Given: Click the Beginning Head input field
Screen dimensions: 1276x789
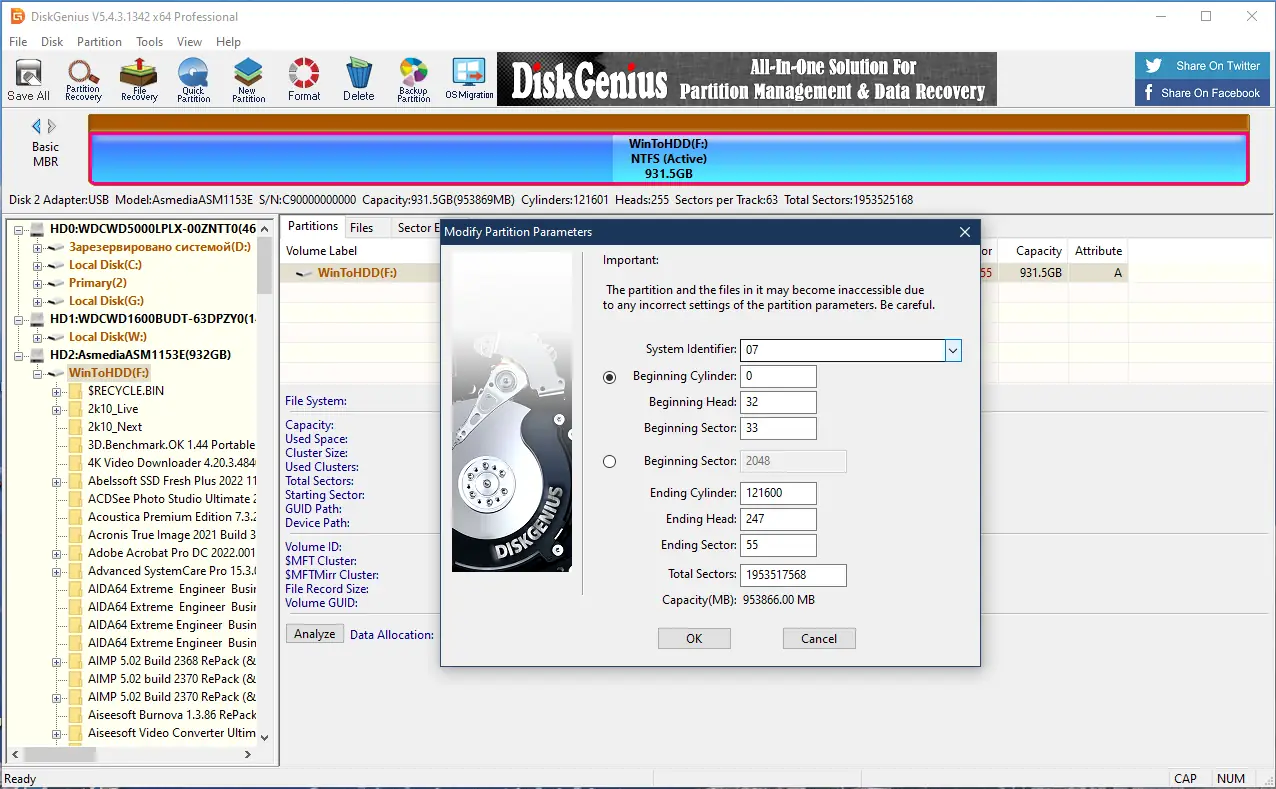Looking at the screenshot, I should point(779,403).
